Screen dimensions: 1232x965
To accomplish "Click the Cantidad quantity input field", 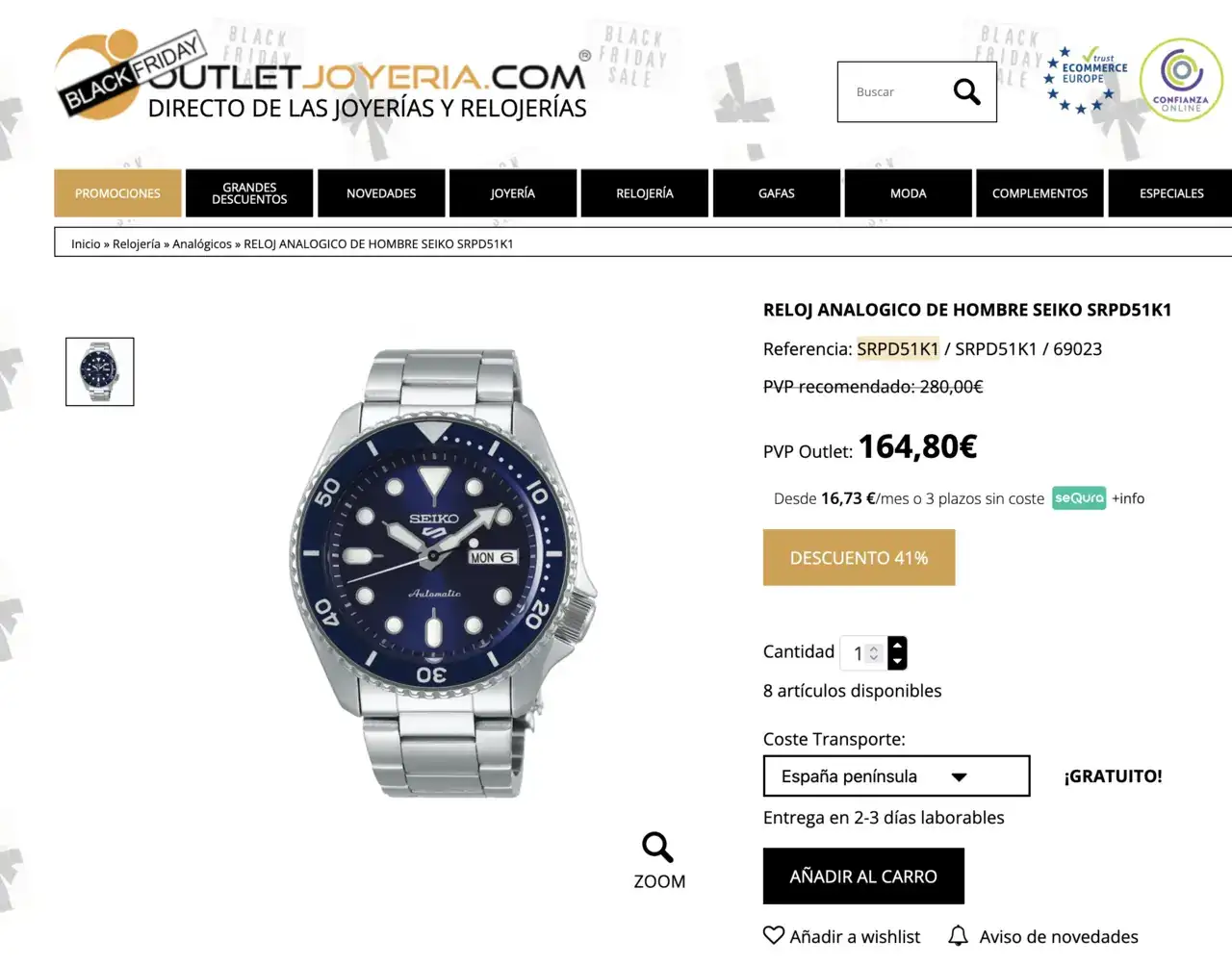I will [x=862, y=653].
